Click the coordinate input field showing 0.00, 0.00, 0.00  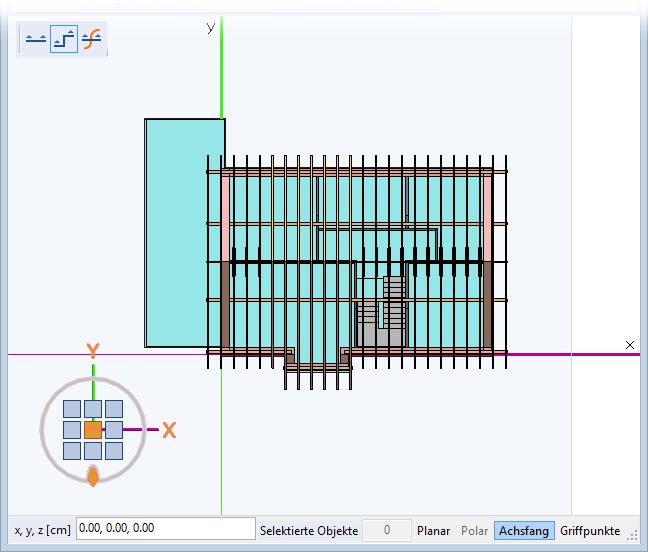pyautogui.click(x=166, y=528)
